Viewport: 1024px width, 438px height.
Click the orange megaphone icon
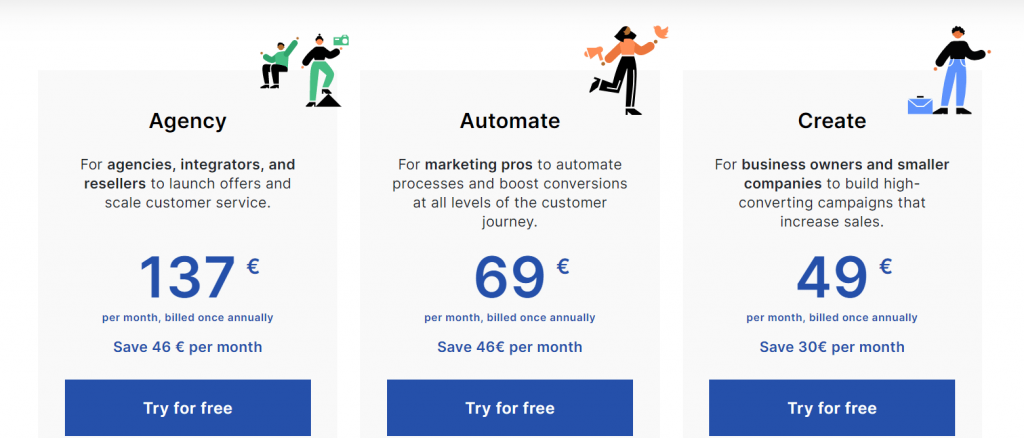tap(594, 54)
